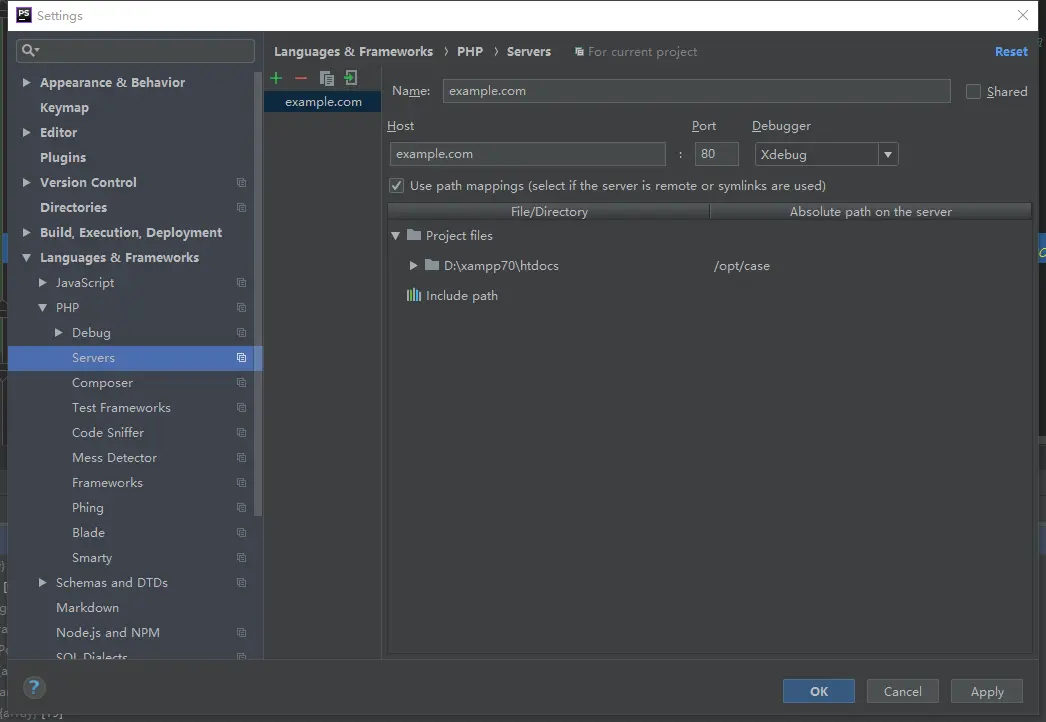Click the server Name input field
This screenshot has width=1046, height=722.
click(696, 91)
